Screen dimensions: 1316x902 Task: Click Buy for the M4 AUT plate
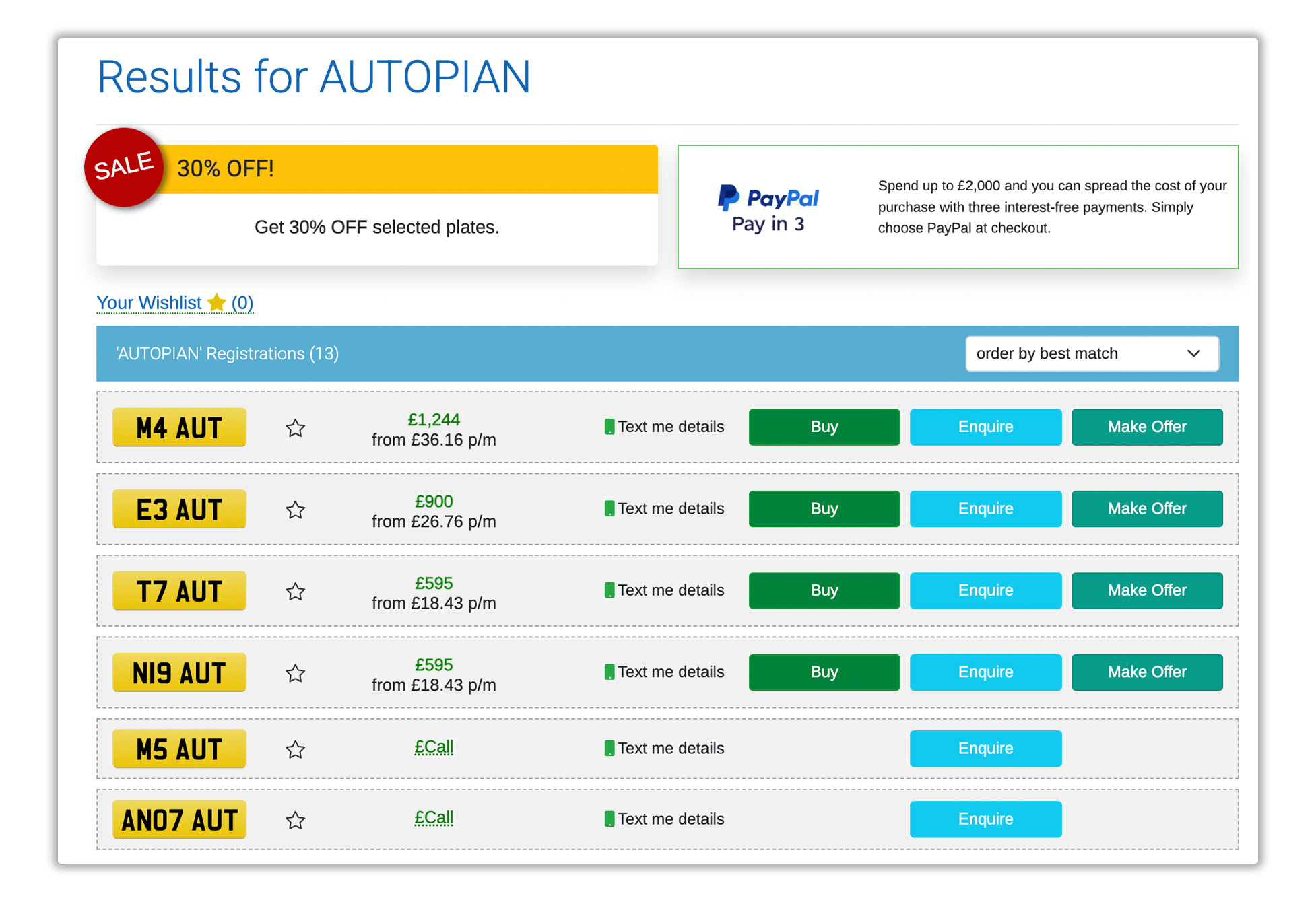tap(824, 427)
